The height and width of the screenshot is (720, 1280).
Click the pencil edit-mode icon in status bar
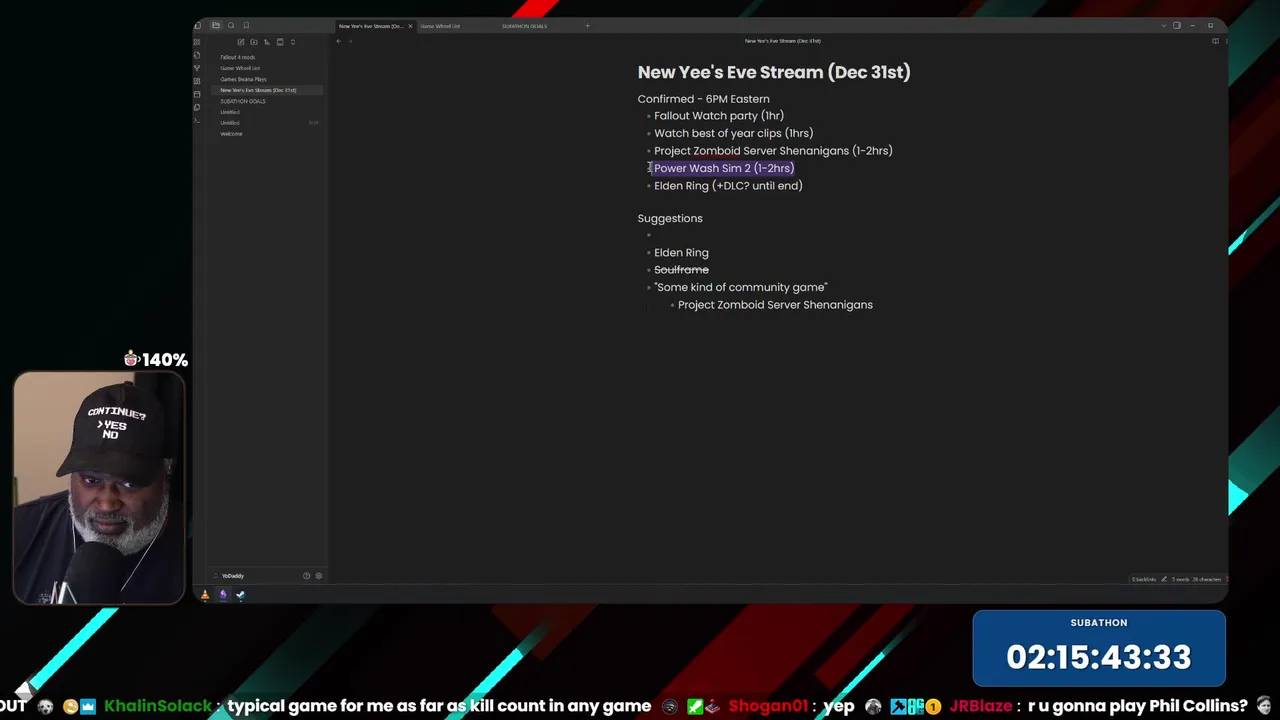tap(1163, 579)
